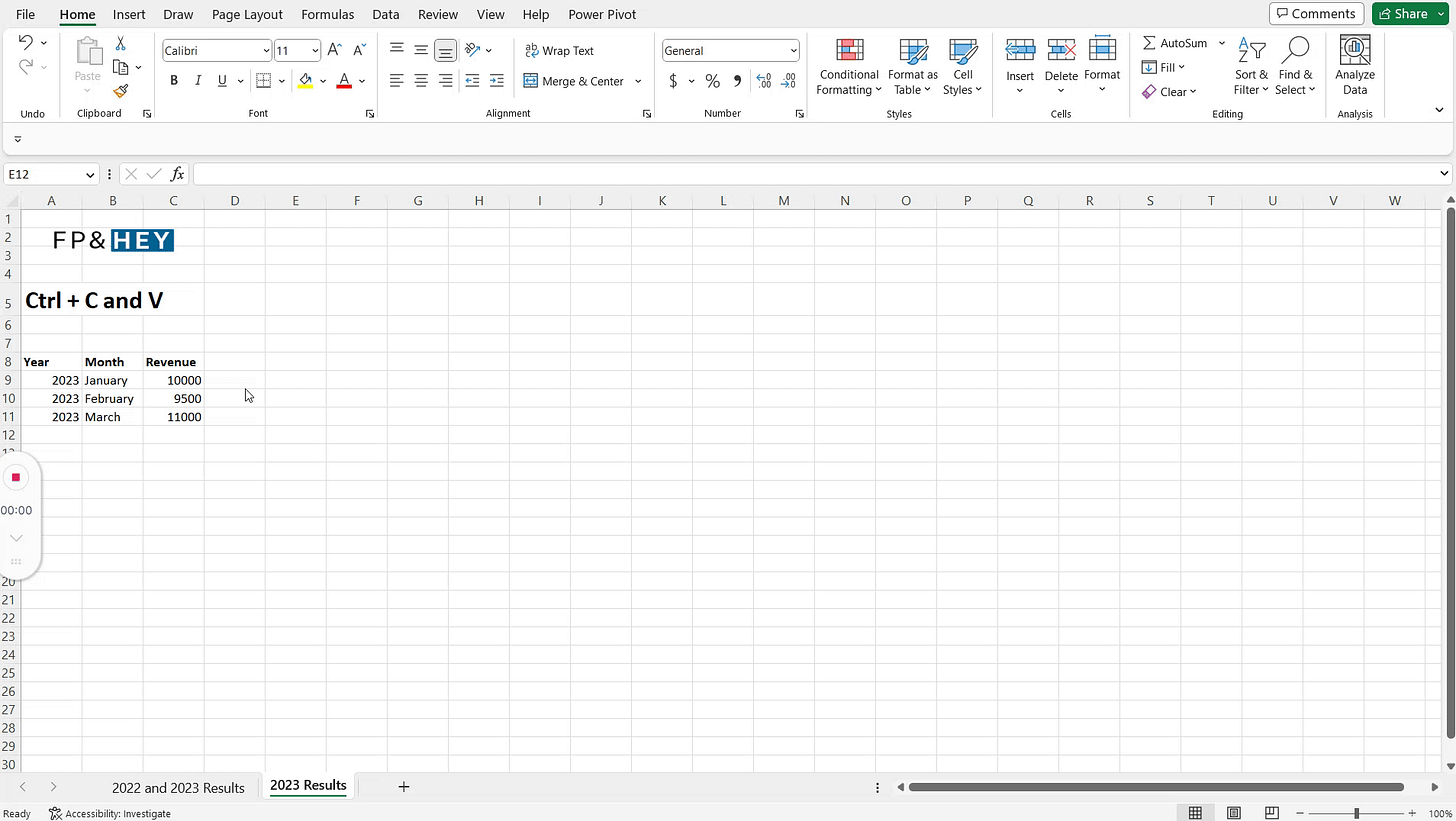The image size is (1456, 821).
Task: Click Analyze Data
Action: [x=1355, y=67]
